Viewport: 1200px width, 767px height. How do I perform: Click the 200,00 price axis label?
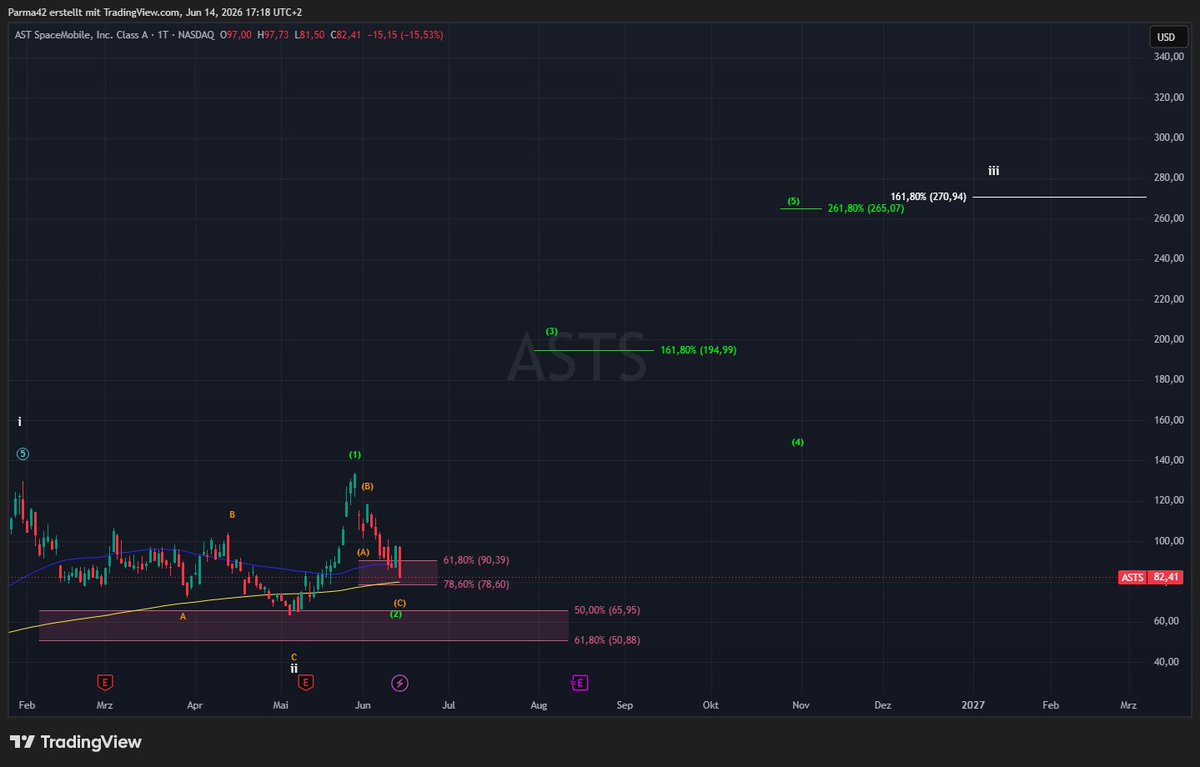pyautogui.click(x=1168, y=339)
